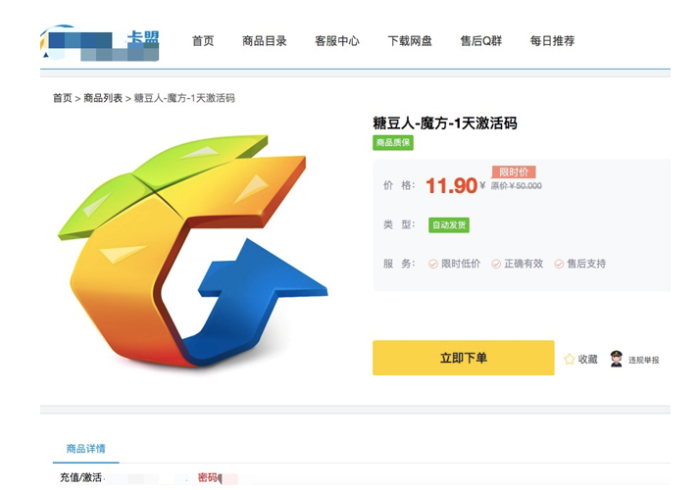Click the check icon beside 正确有效
Image resolution: width=700 pixels, height=490 pixels.
[496, 264]
